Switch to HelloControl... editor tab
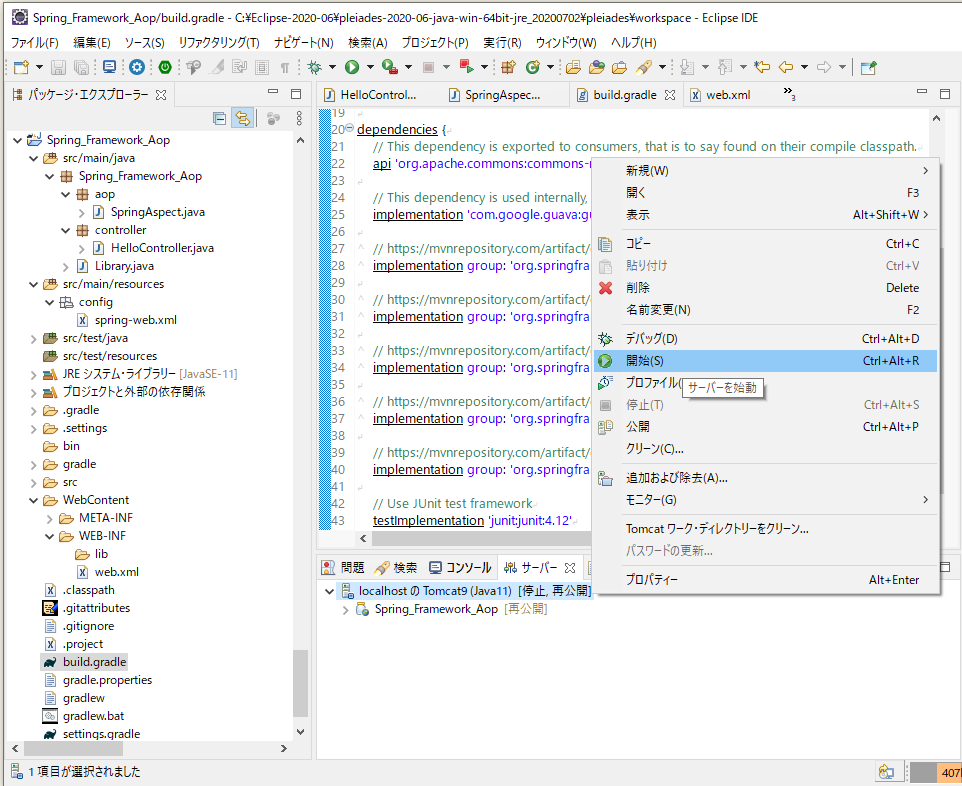 (371, 94)
